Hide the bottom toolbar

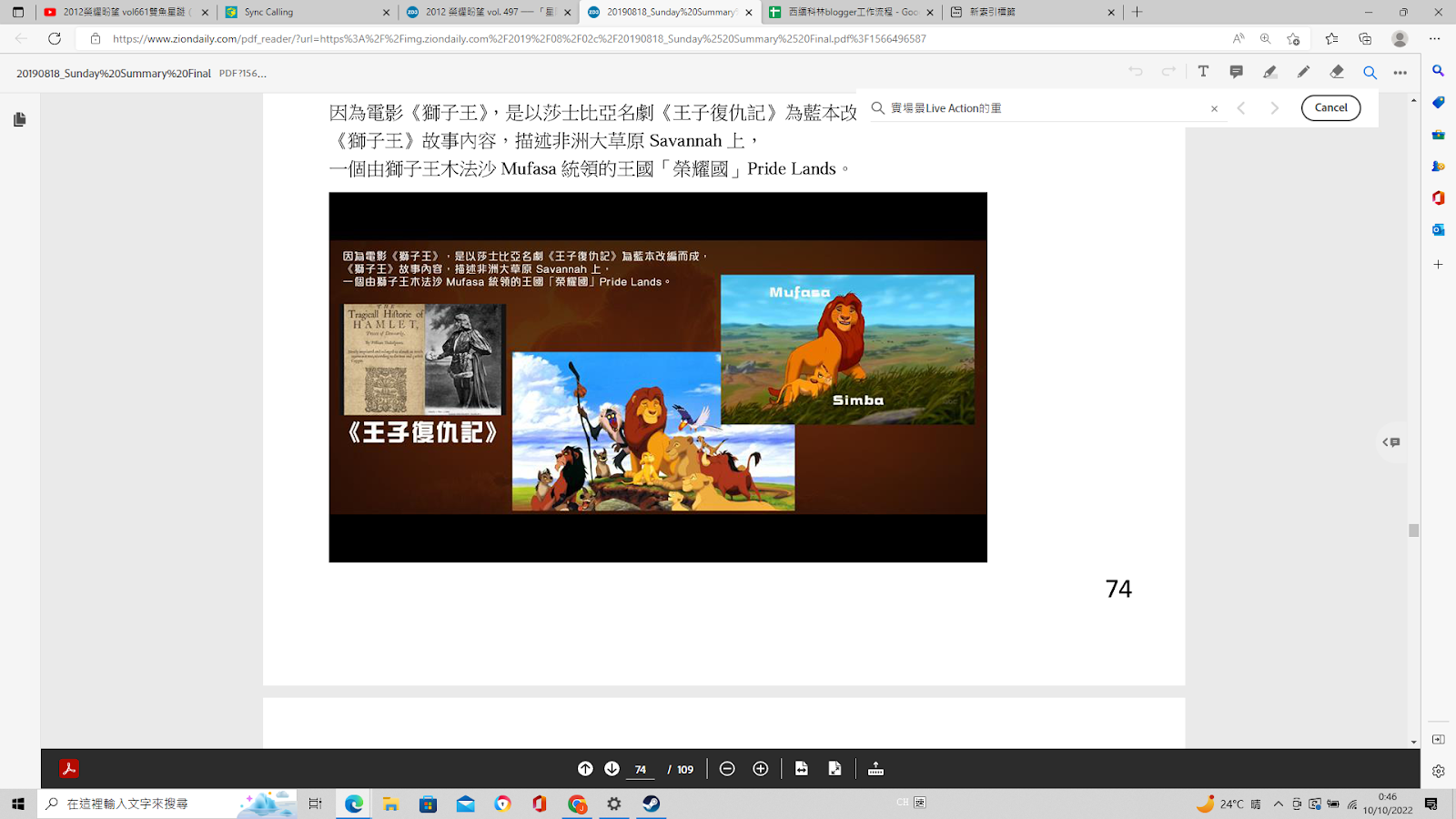coord(875,769)
